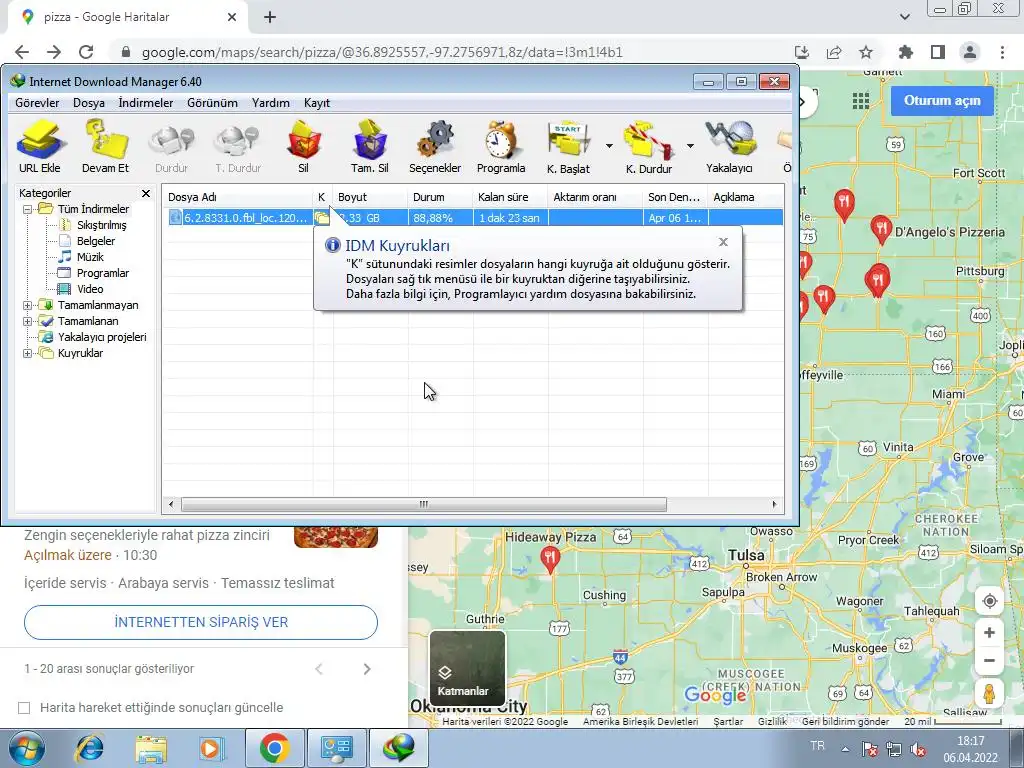Bookmark this page with star icon
Image resolution: width=1024 pixels, height=768 pixels.
coord(866,52)
